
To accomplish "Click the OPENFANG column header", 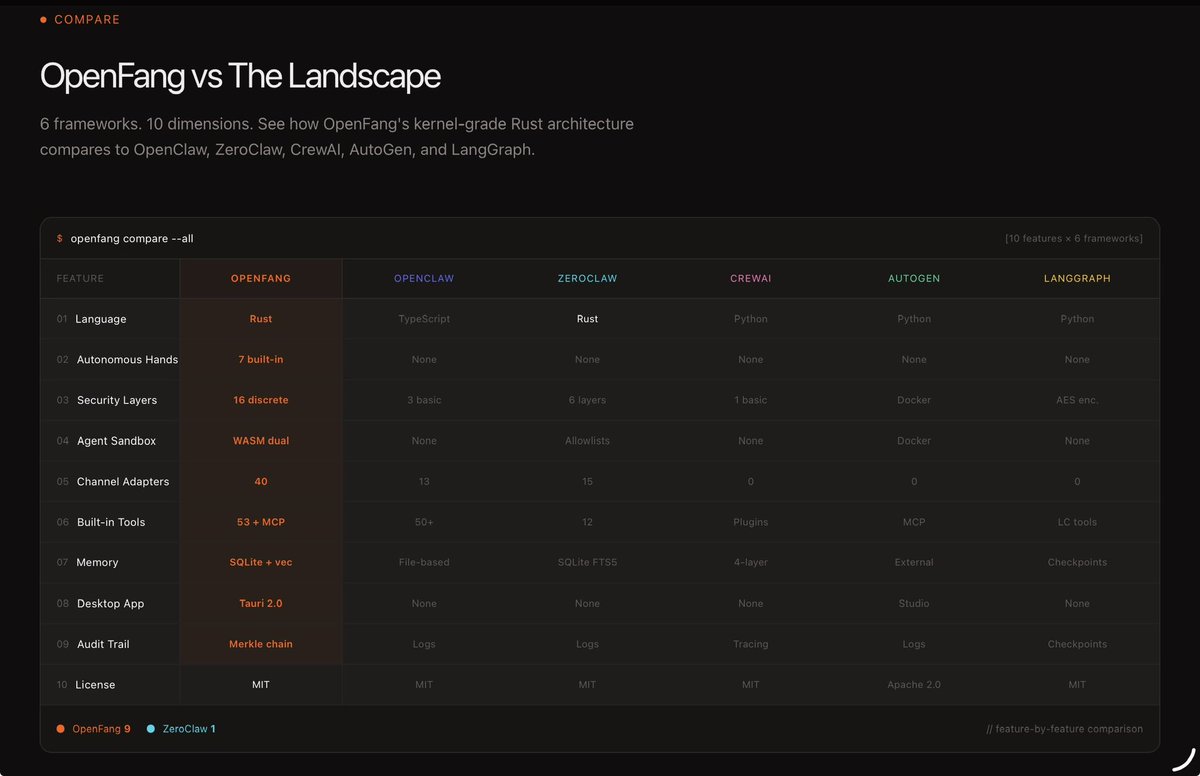I will click(261, 278).
